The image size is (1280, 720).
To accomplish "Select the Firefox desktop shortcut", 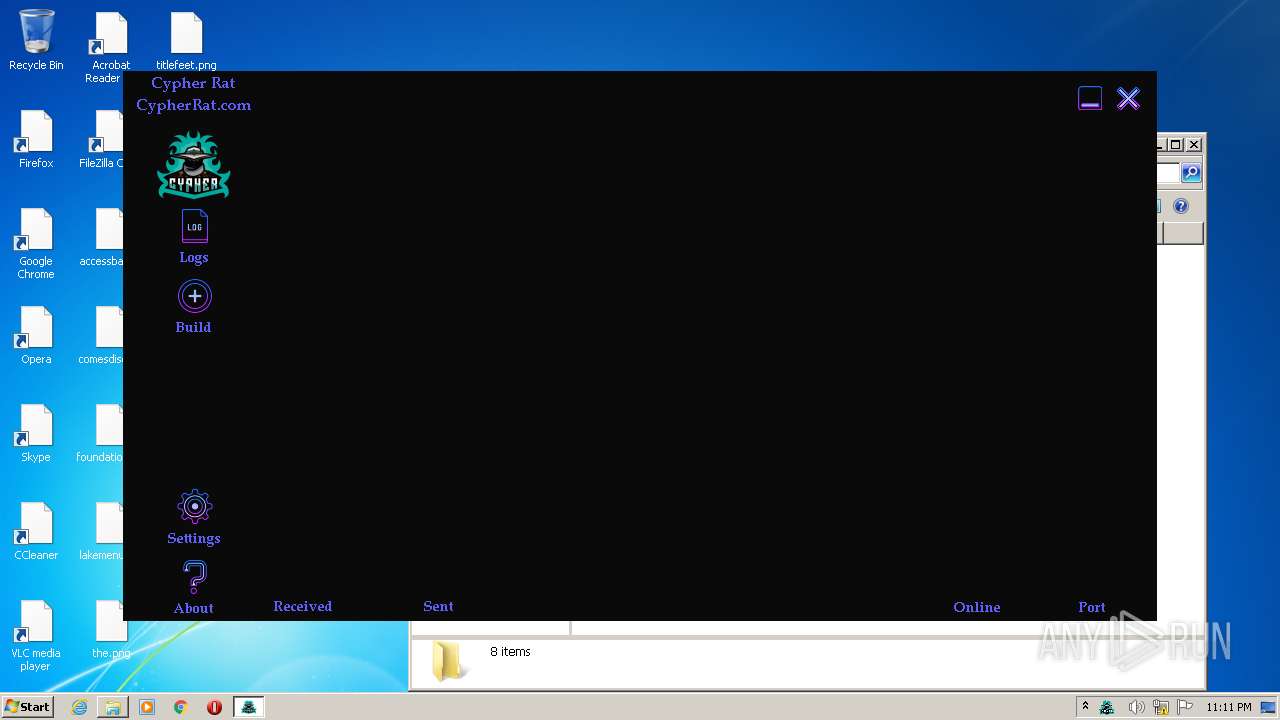I will coord(36,139).
